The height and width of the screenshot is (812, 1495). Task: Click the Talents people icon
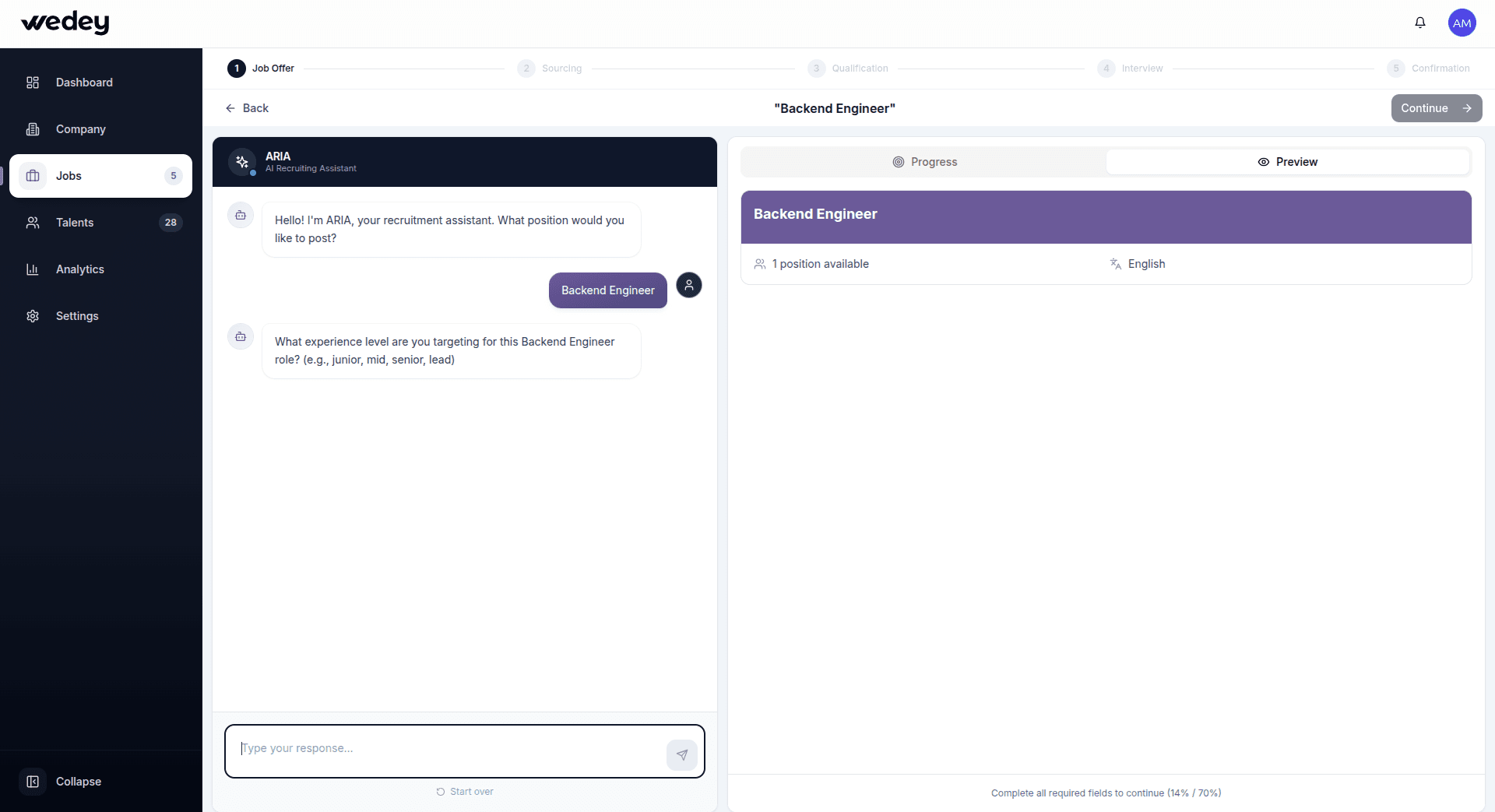point(33,223)
